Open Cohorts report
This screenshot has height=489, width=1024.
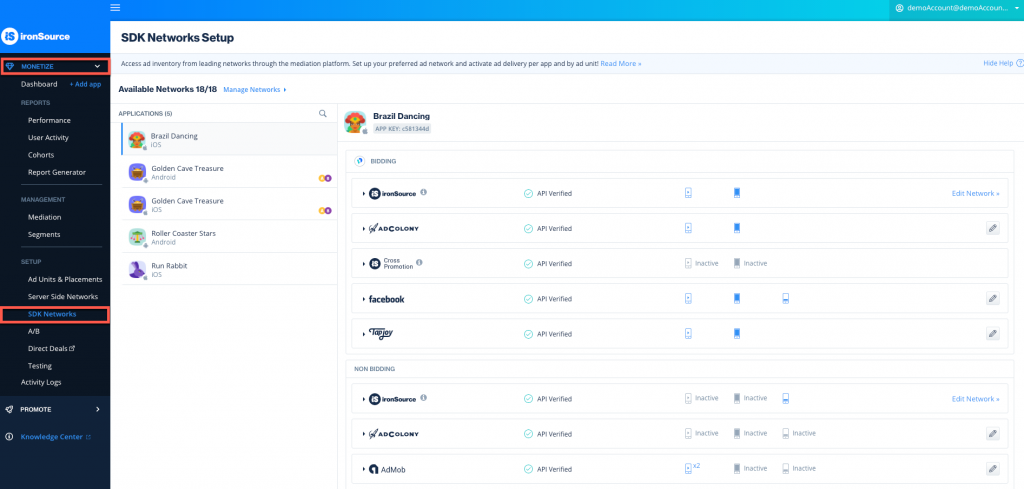click(41, 155)
